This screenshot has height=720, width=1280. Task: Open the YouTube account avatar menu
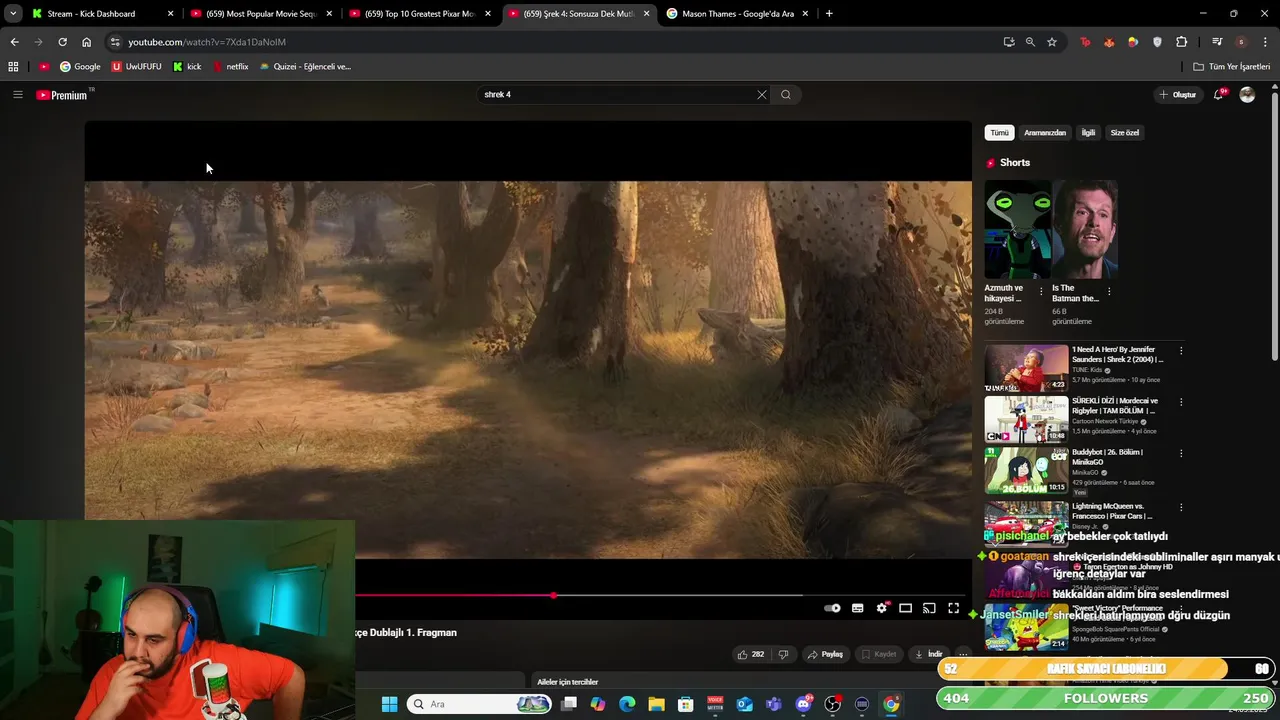click(1247, 95)
